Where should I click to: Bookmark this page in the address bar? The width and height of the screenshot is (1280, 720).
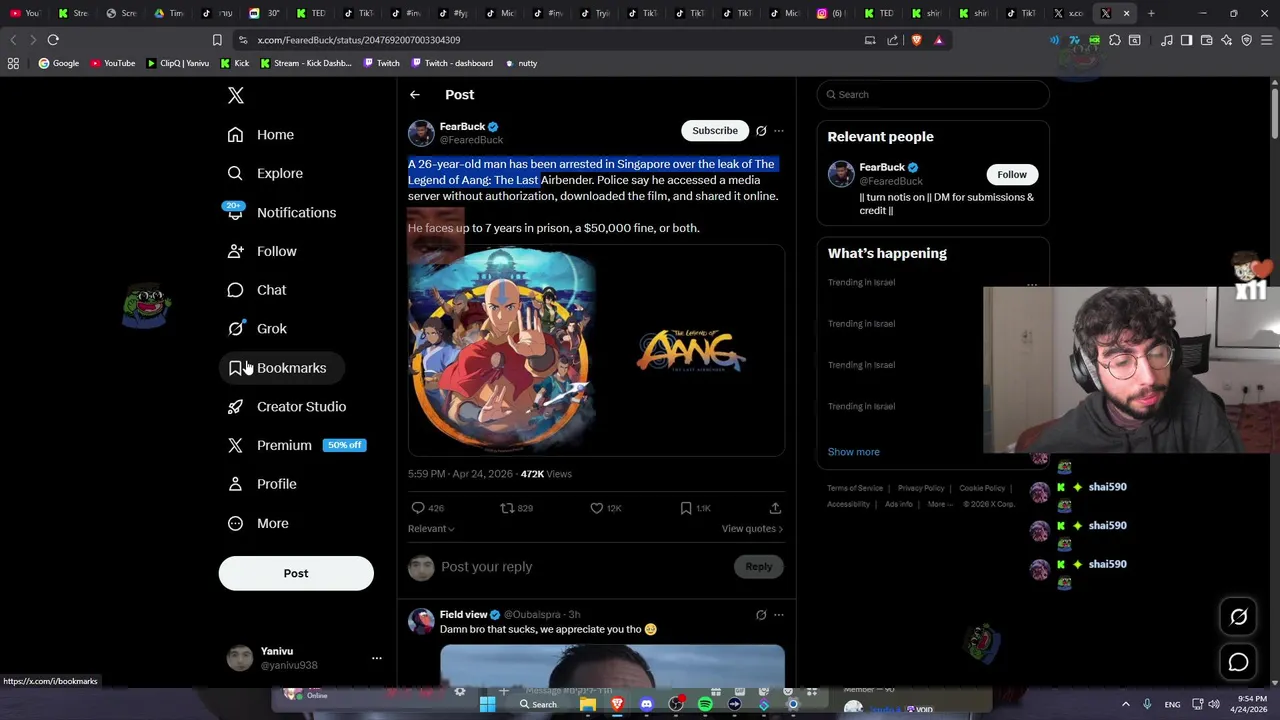coord(217,40)
